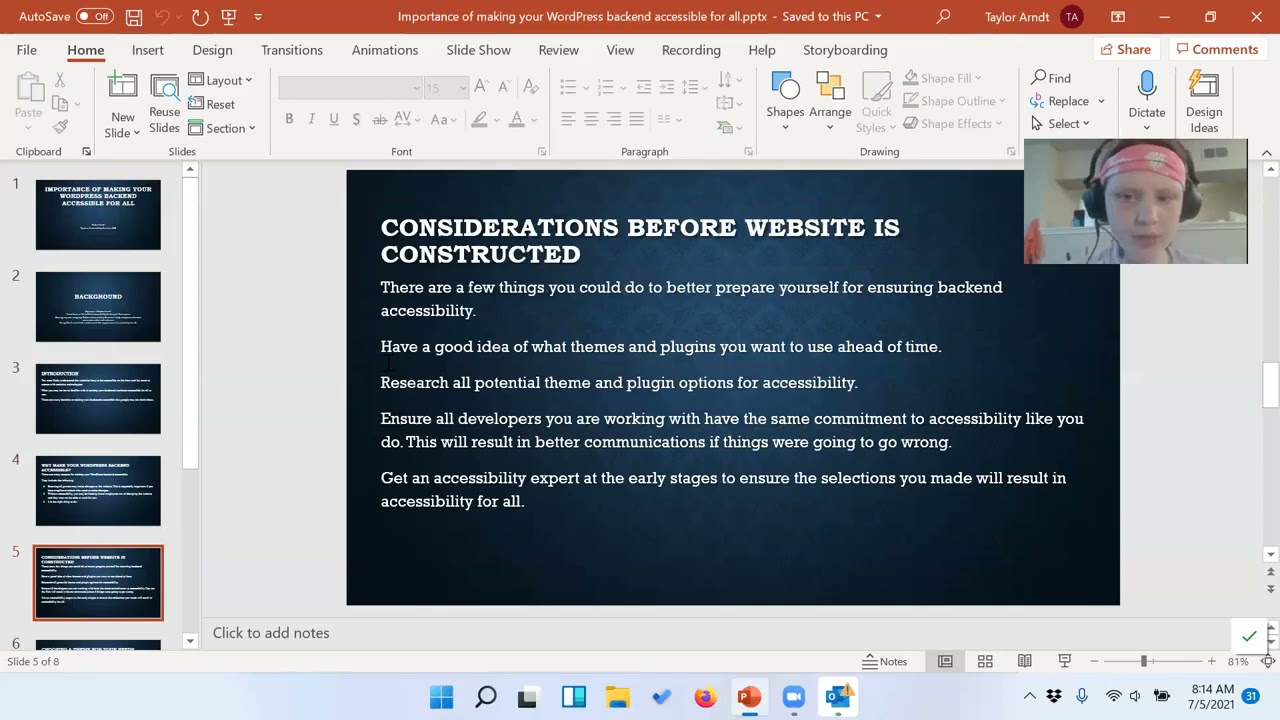This screenshot has width=1280, height=720.
Task: Open Shape Outline dropdown
Action: [x=954, y=101]
